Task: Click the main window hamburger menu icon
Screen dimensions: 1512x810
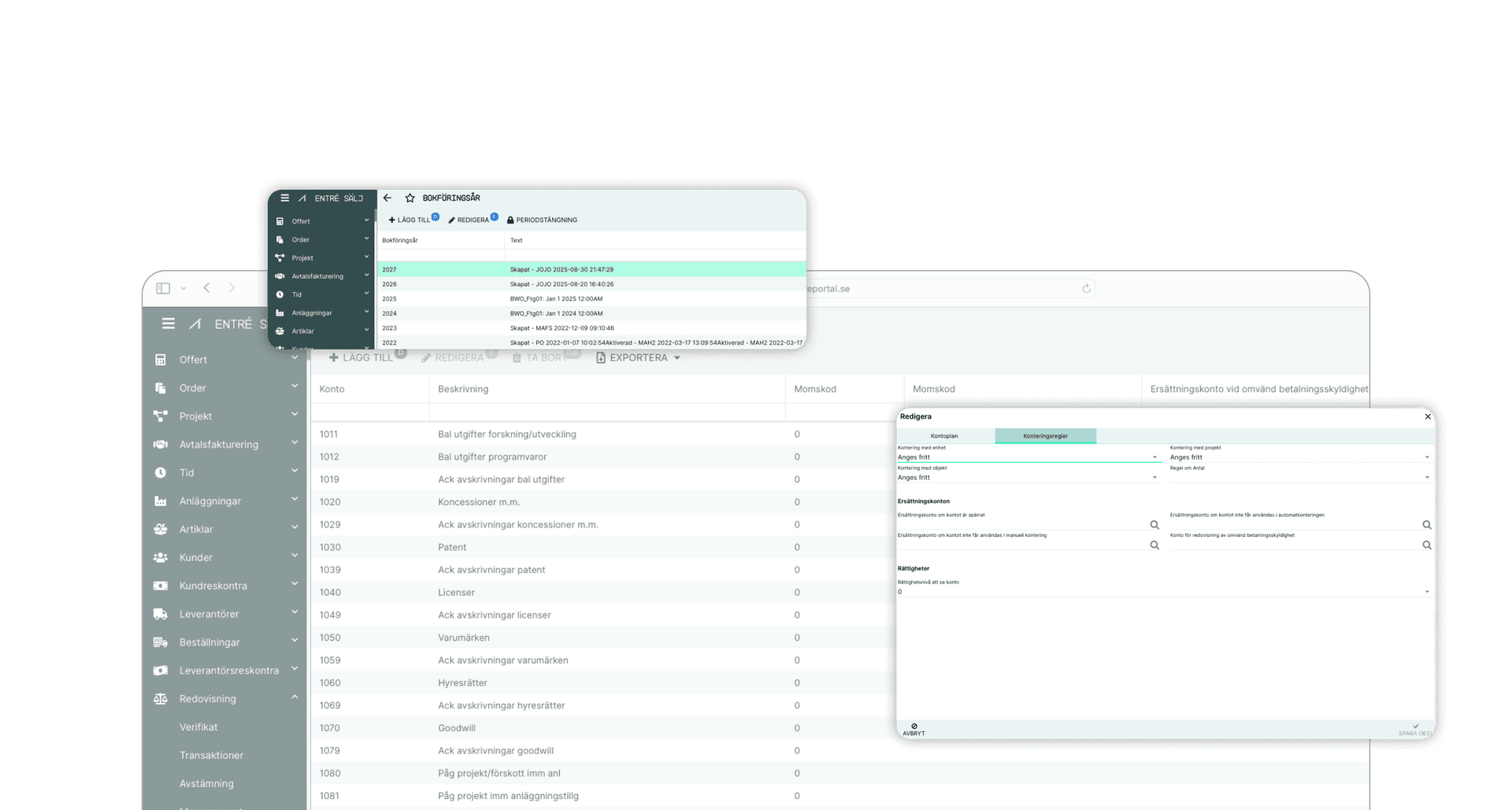Action: point(169,324)
